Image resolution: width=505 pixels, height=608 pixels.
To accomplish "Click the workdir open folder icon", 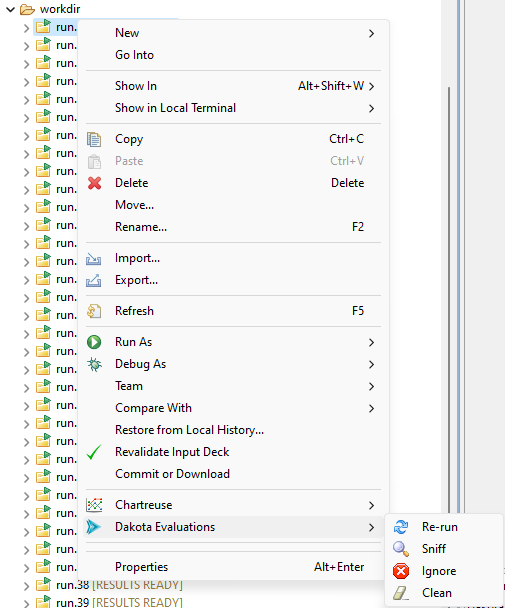I will point(27,9).
